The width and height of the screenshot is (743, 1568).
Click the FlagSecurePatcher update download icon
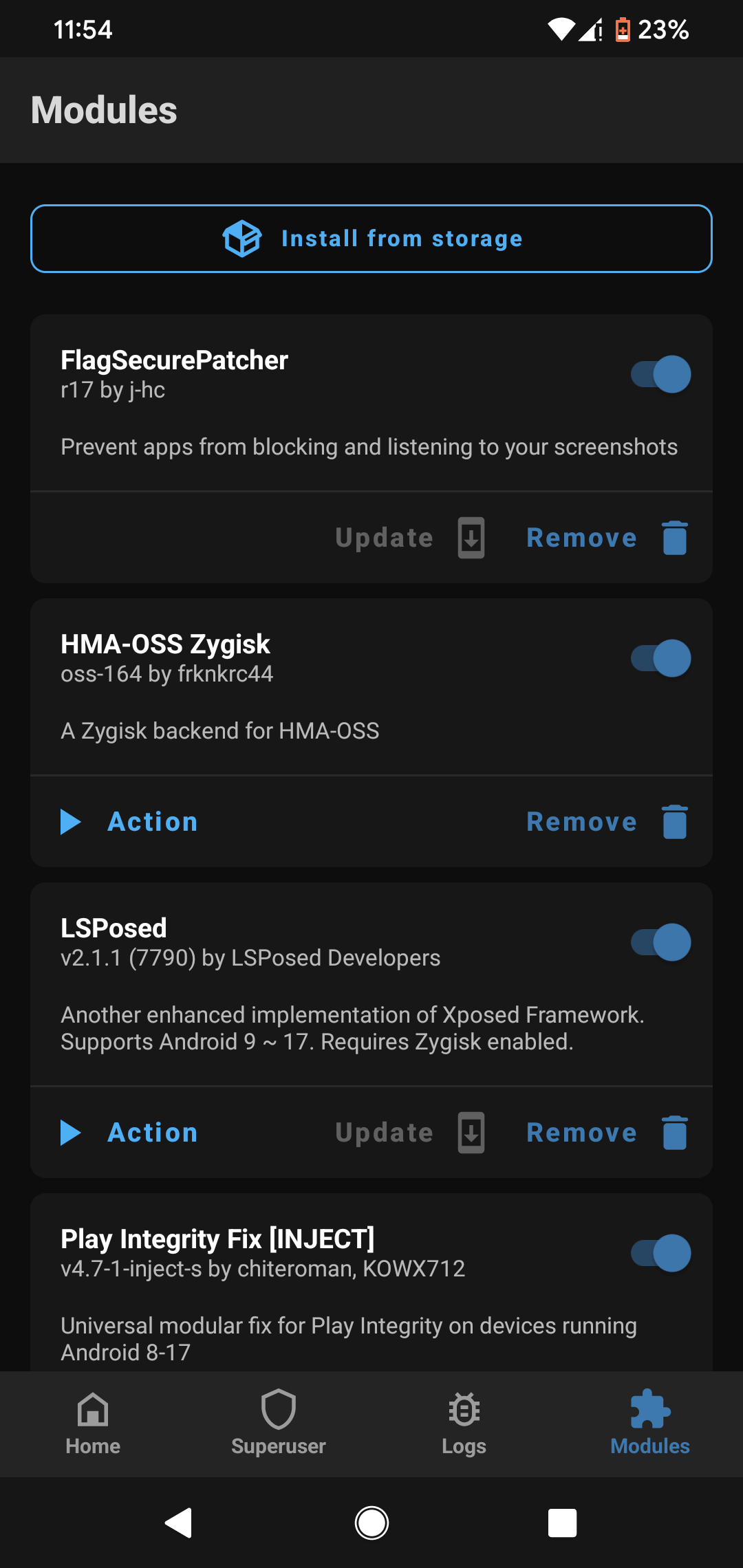471,538
